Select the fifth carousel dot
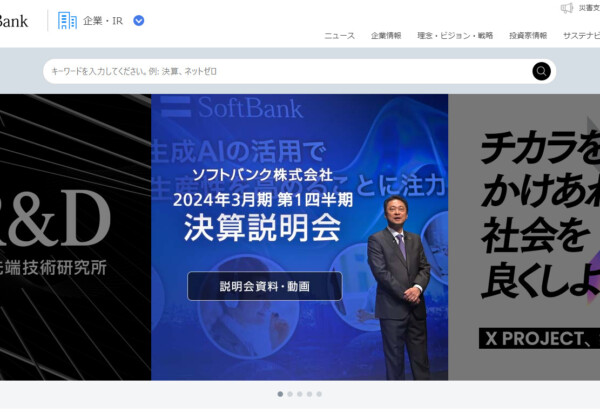 (319, 394)
